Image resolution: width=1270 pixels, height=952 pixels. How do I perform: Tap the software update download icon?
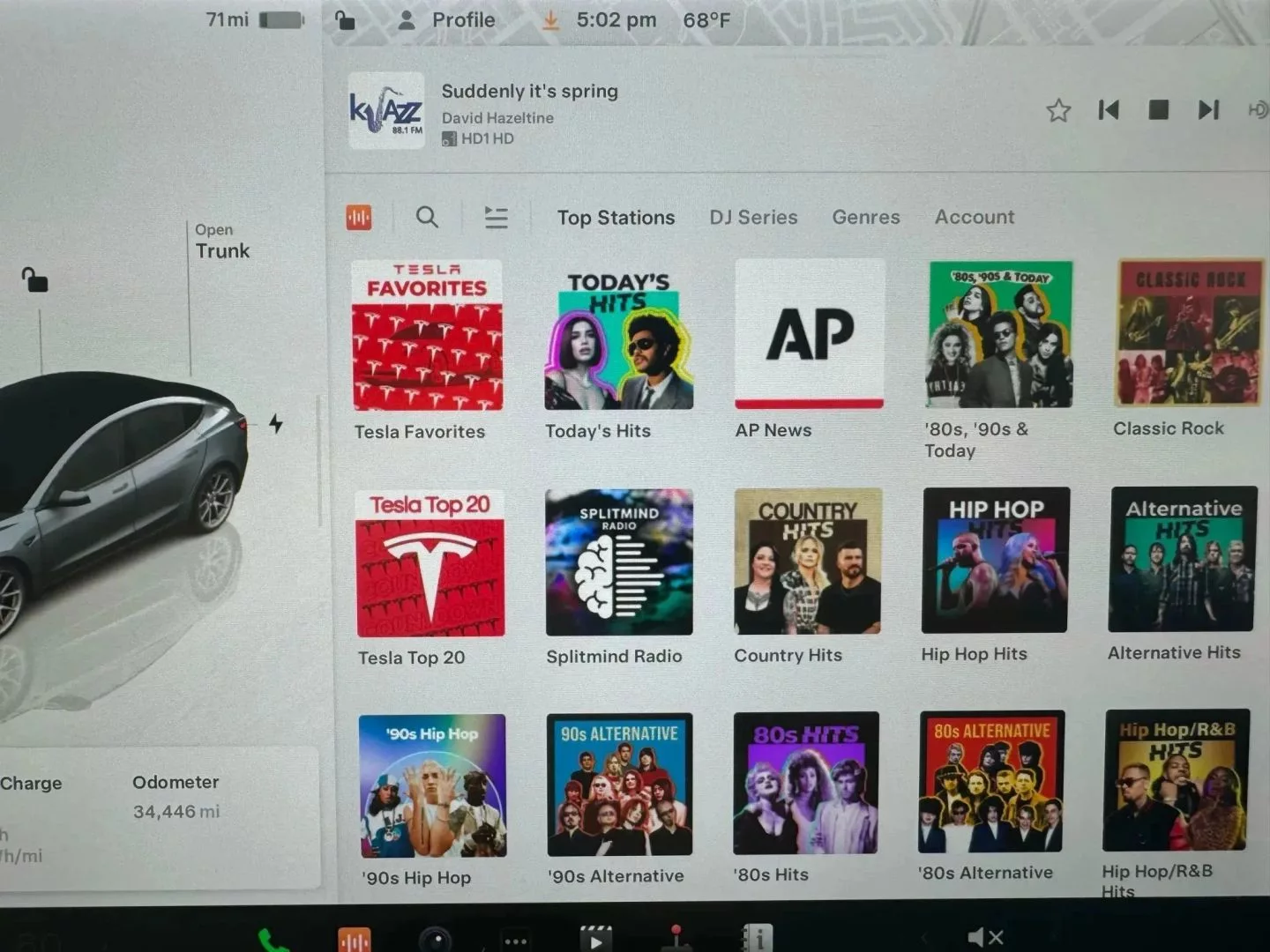(x=550, y=20)
